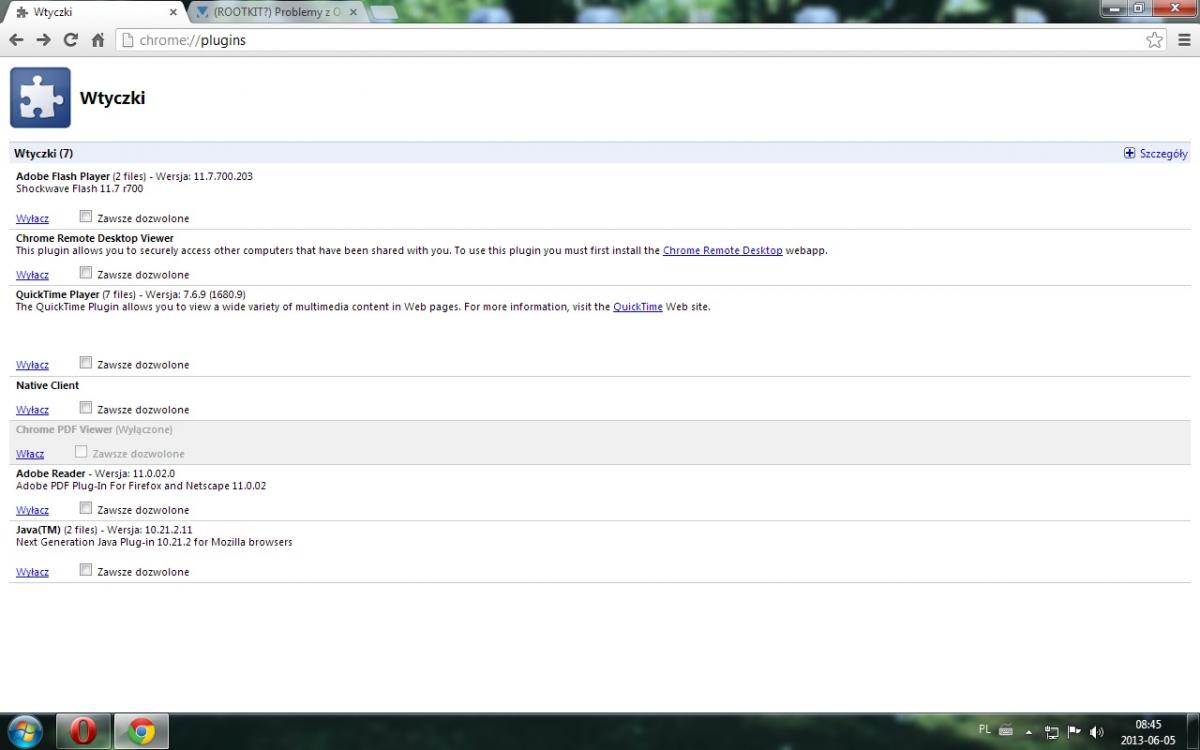Open the Chrome Remote Desktop webapp link

[722, 250]
